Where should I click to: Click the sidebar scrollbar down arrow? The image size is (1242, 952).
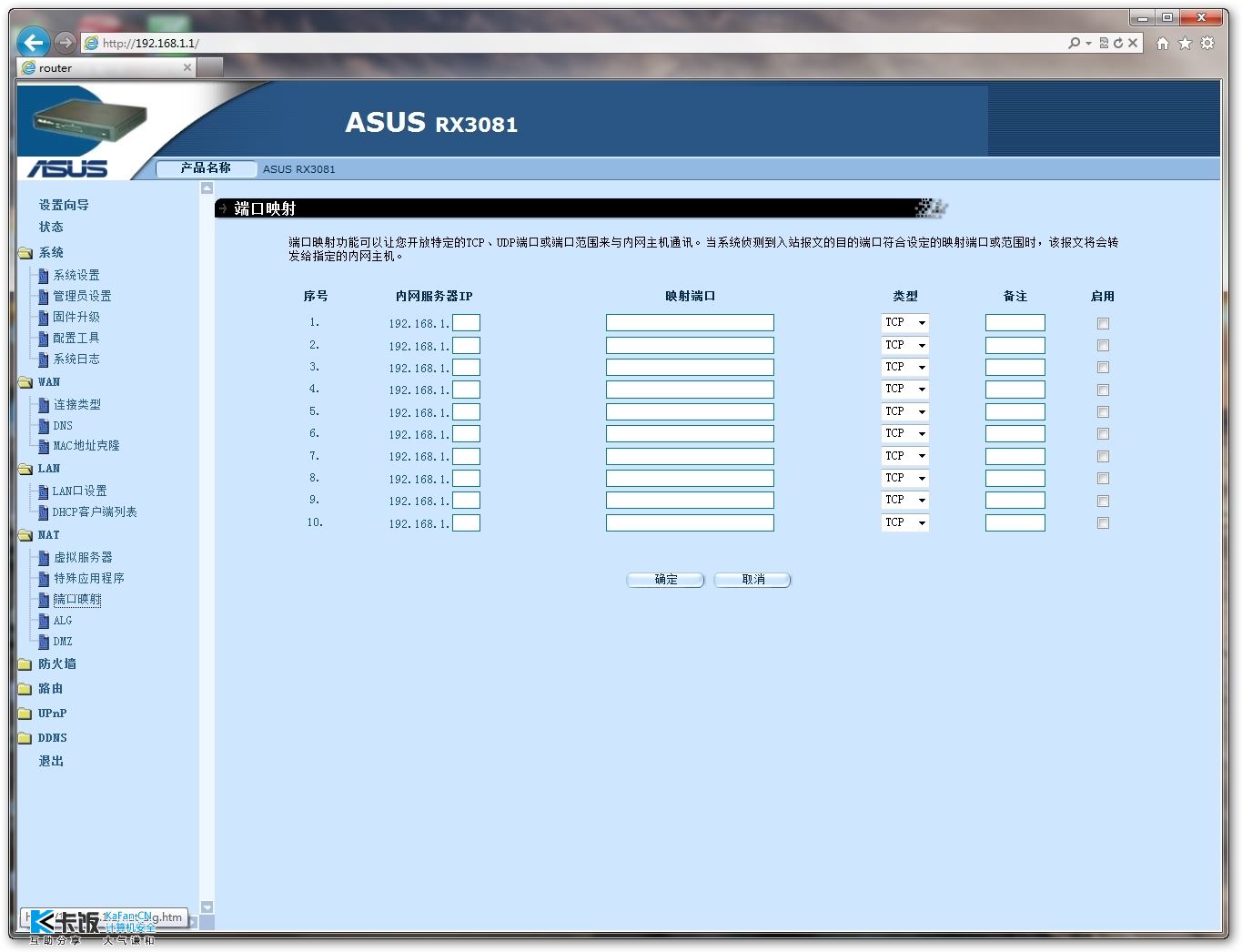(x=207, y=907)
